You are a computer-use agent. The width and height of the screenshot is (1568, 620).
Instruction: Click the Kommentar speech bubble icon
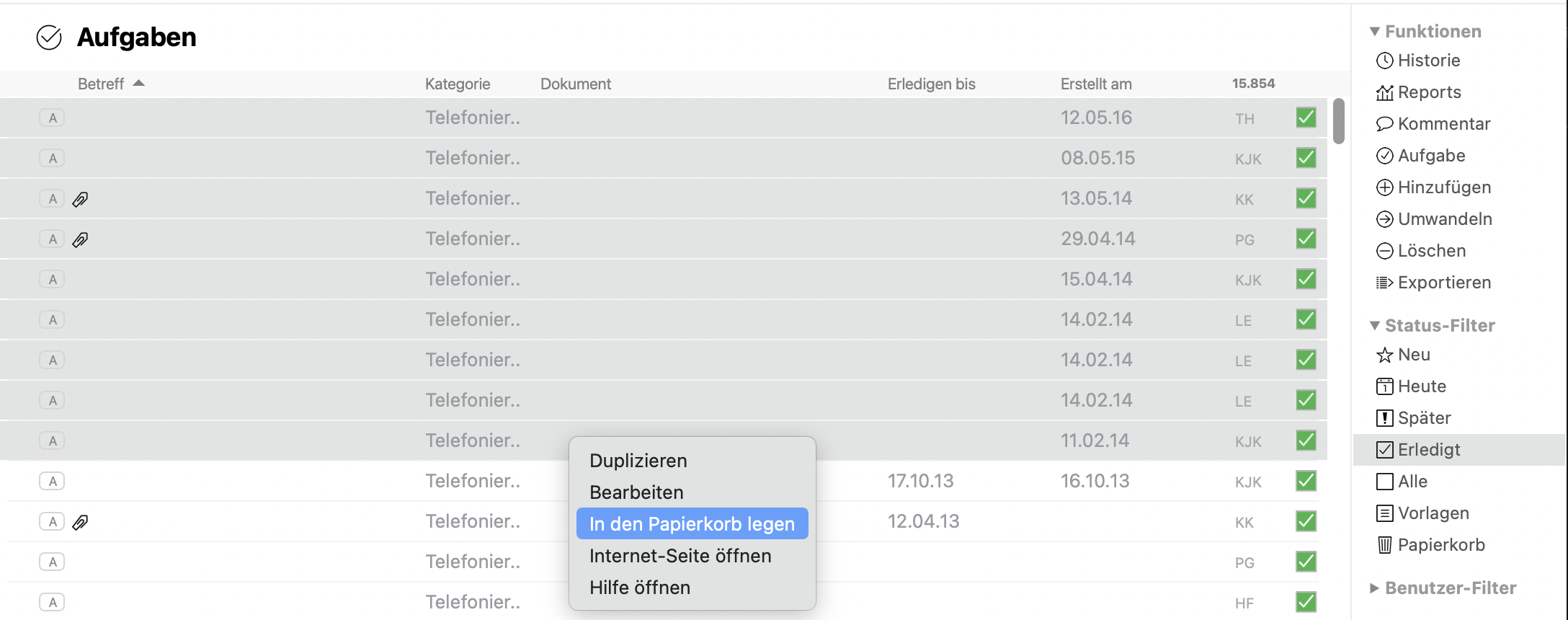point(1384,124)
